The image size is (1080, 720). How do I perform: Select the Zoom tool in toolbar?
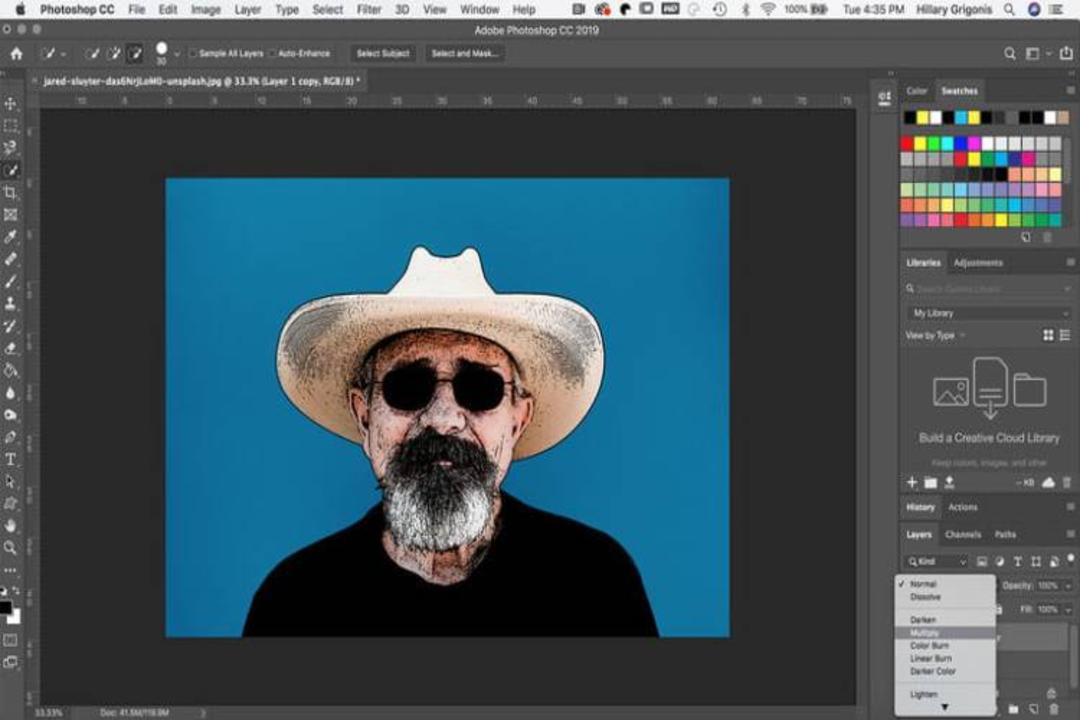point(10,548)
